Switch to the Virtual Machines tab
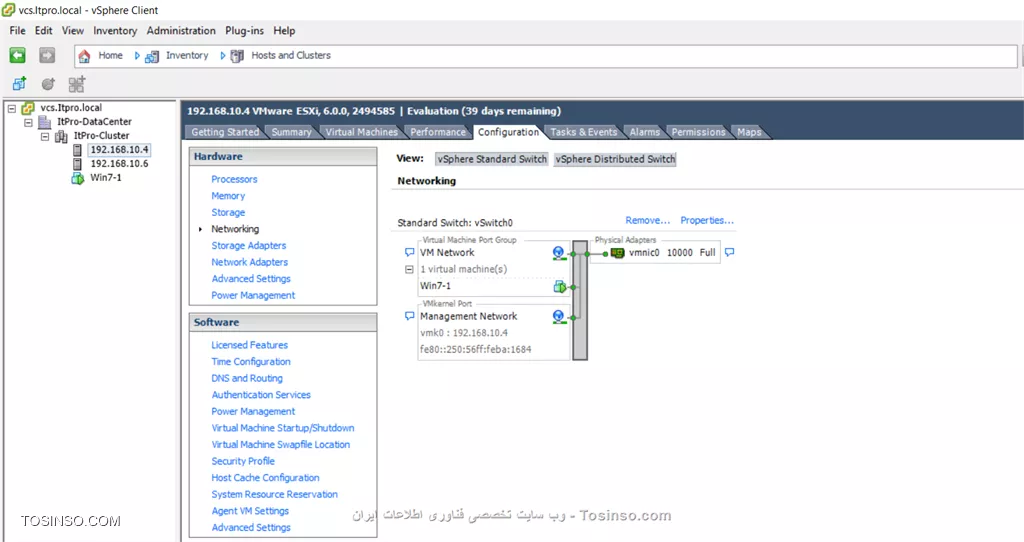This screenshot has width=1024, height=542. [x=361, y=132]
